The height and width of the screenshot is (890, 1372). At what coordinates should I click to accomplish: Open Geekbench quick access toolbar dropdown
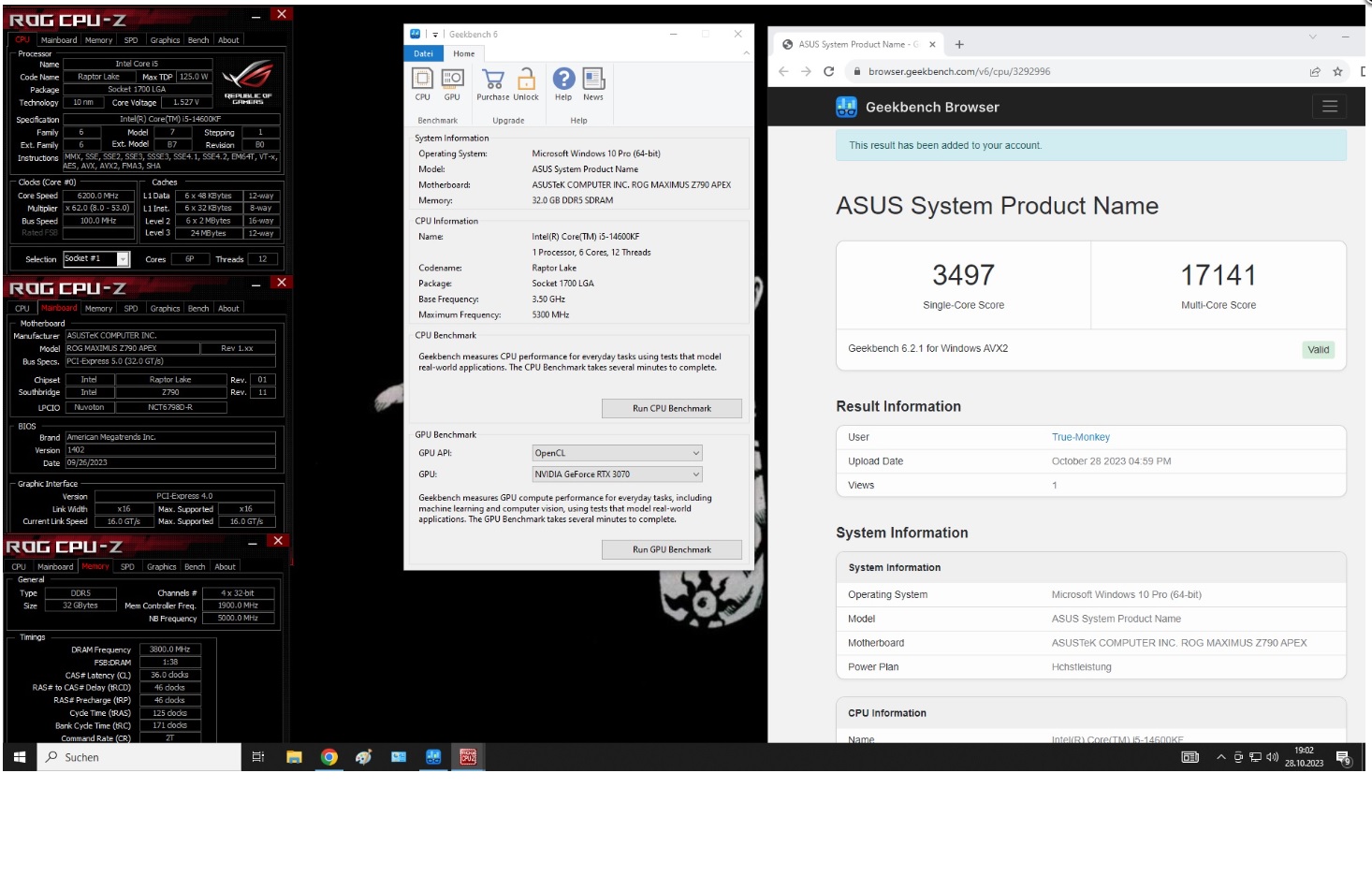click(435, 35)
